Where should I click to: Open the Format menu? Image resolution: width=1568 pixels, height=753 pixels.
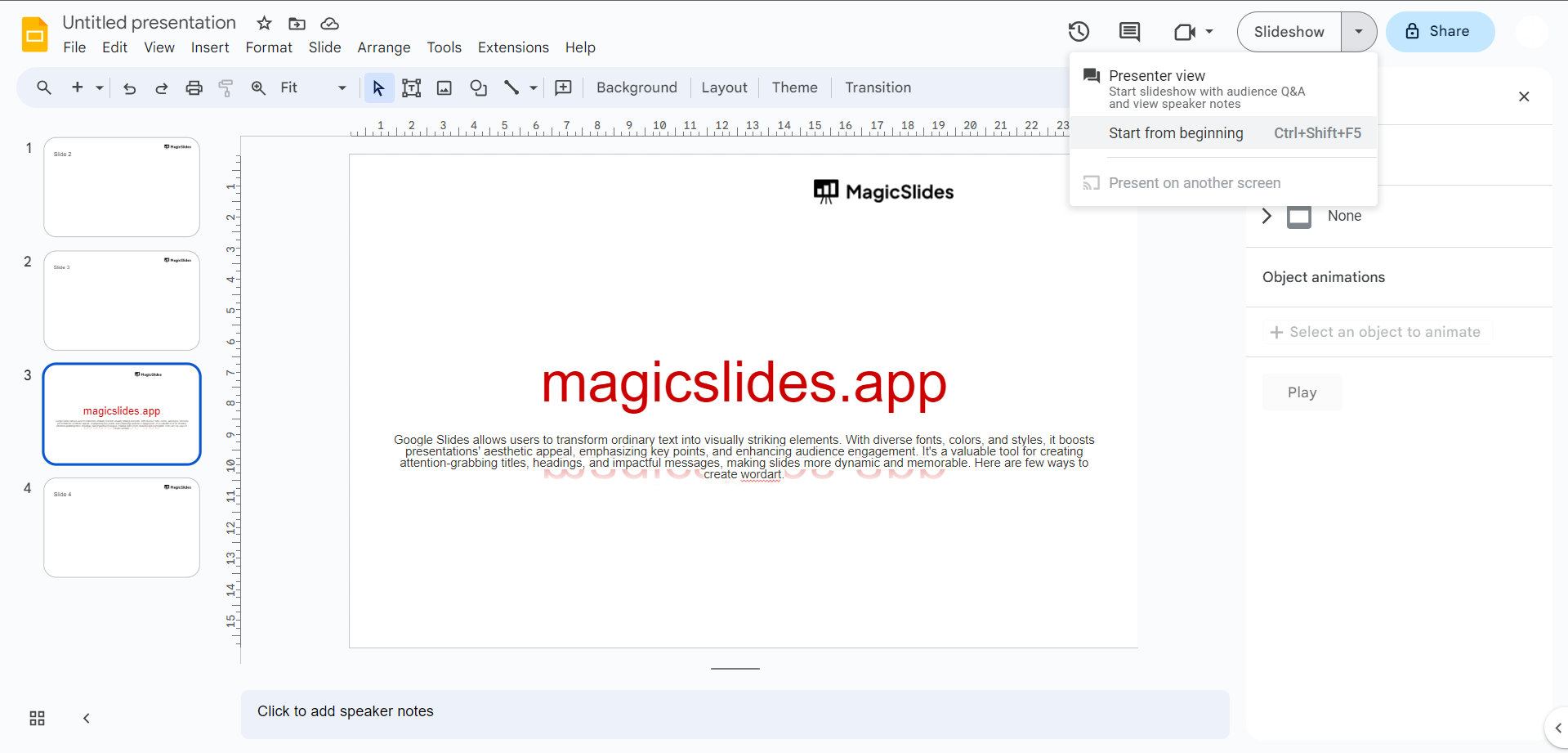(269, 47)
